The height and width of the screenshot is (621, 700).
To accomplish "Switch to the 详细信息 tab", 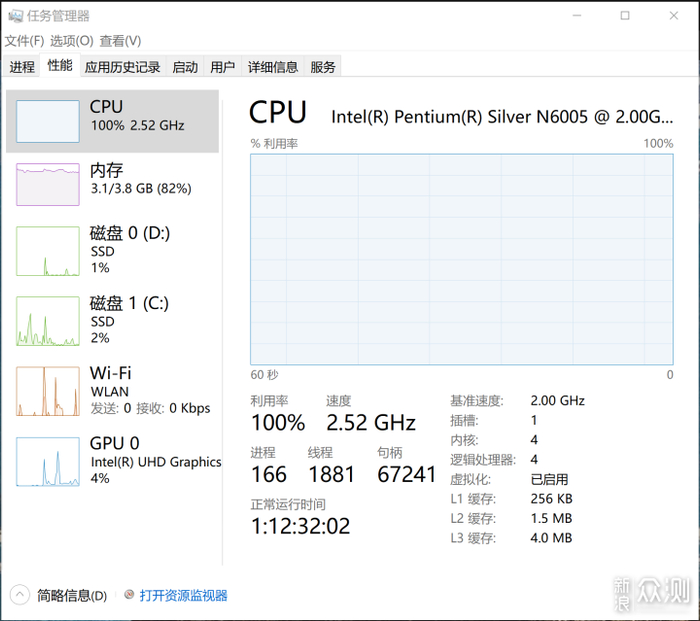I will [x=273, y=67].
